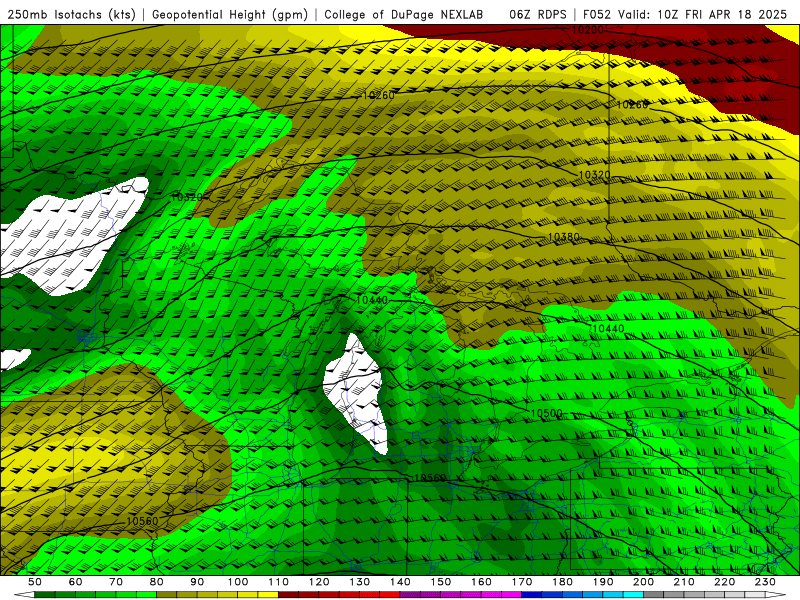
Task: Click the large white low-wind area with 10320 contour
Action: [69, 237]
